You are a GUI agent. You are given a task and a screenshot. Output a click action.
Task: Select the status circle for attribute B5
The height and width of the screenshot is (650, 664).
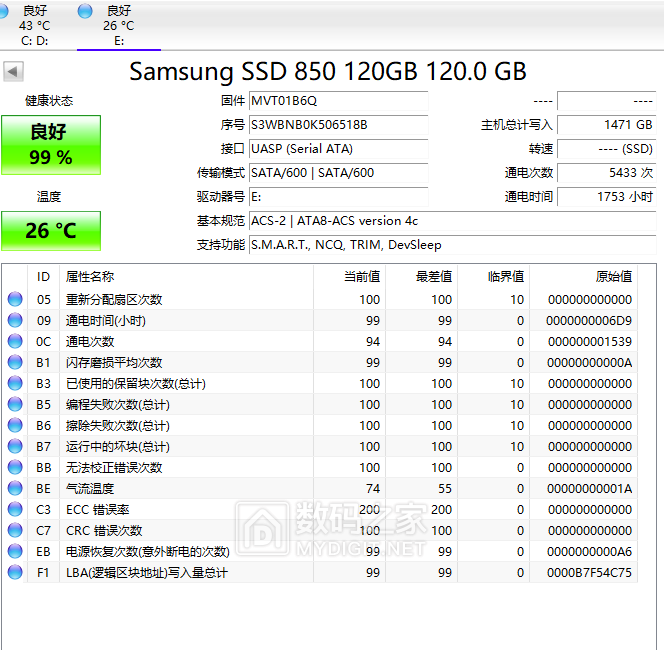pos(15,404)
